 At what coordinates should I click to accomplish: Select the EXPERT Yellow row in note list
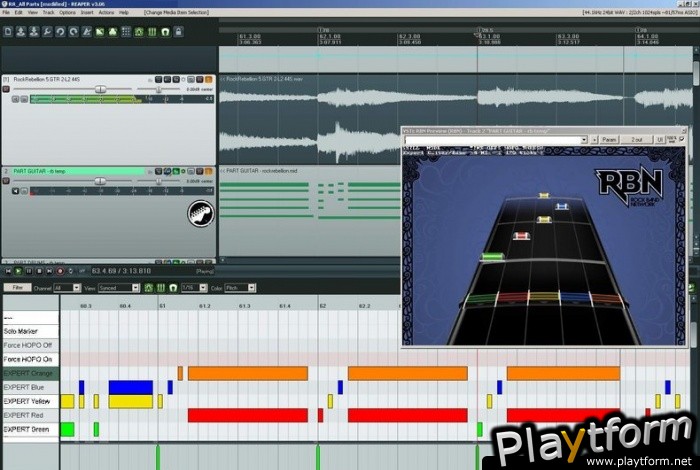pos(30,401)
